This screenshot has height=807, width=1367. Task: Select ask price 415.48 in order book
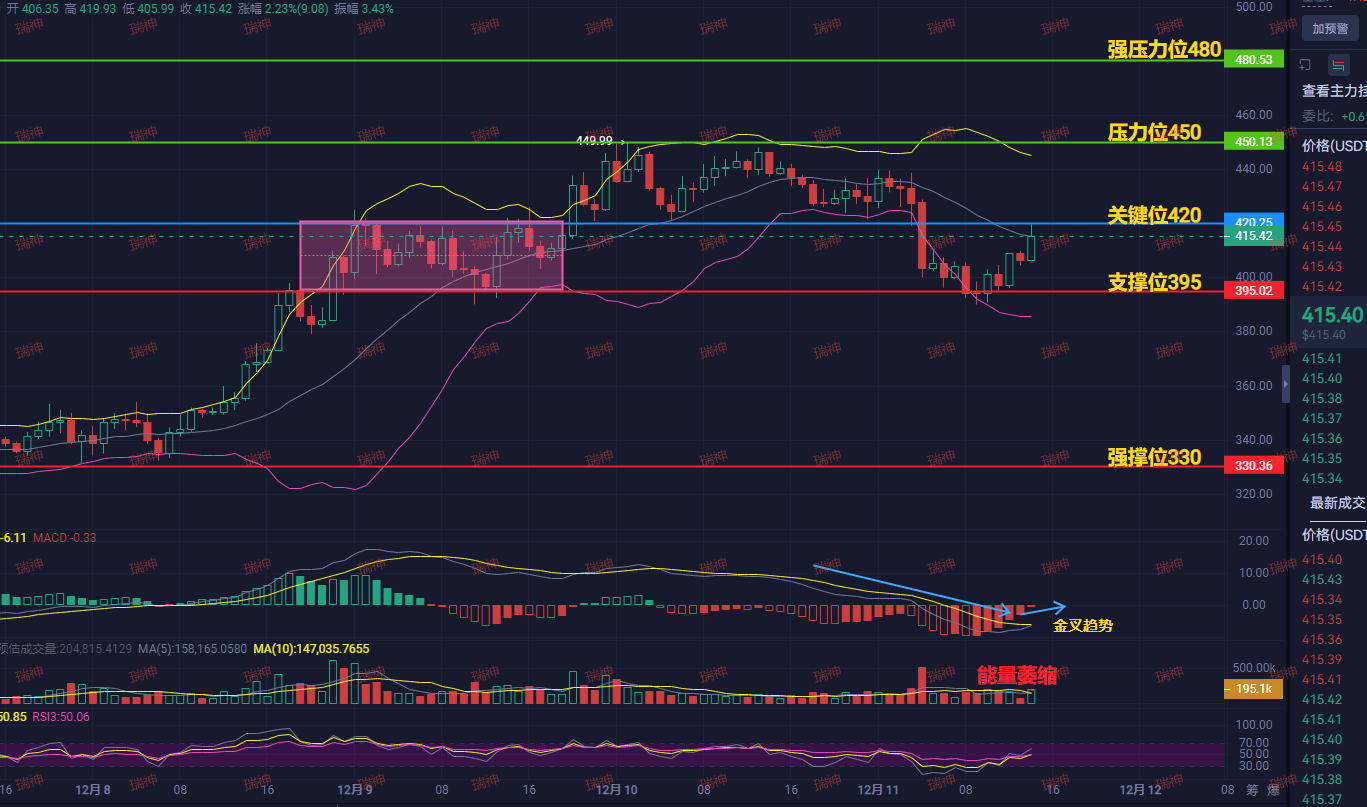[1322, 166]
